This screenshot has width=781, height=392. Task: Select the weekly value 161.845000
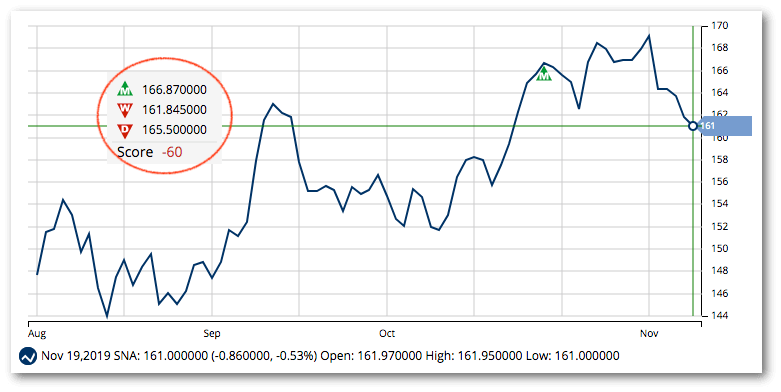click(x=174, y=110)
